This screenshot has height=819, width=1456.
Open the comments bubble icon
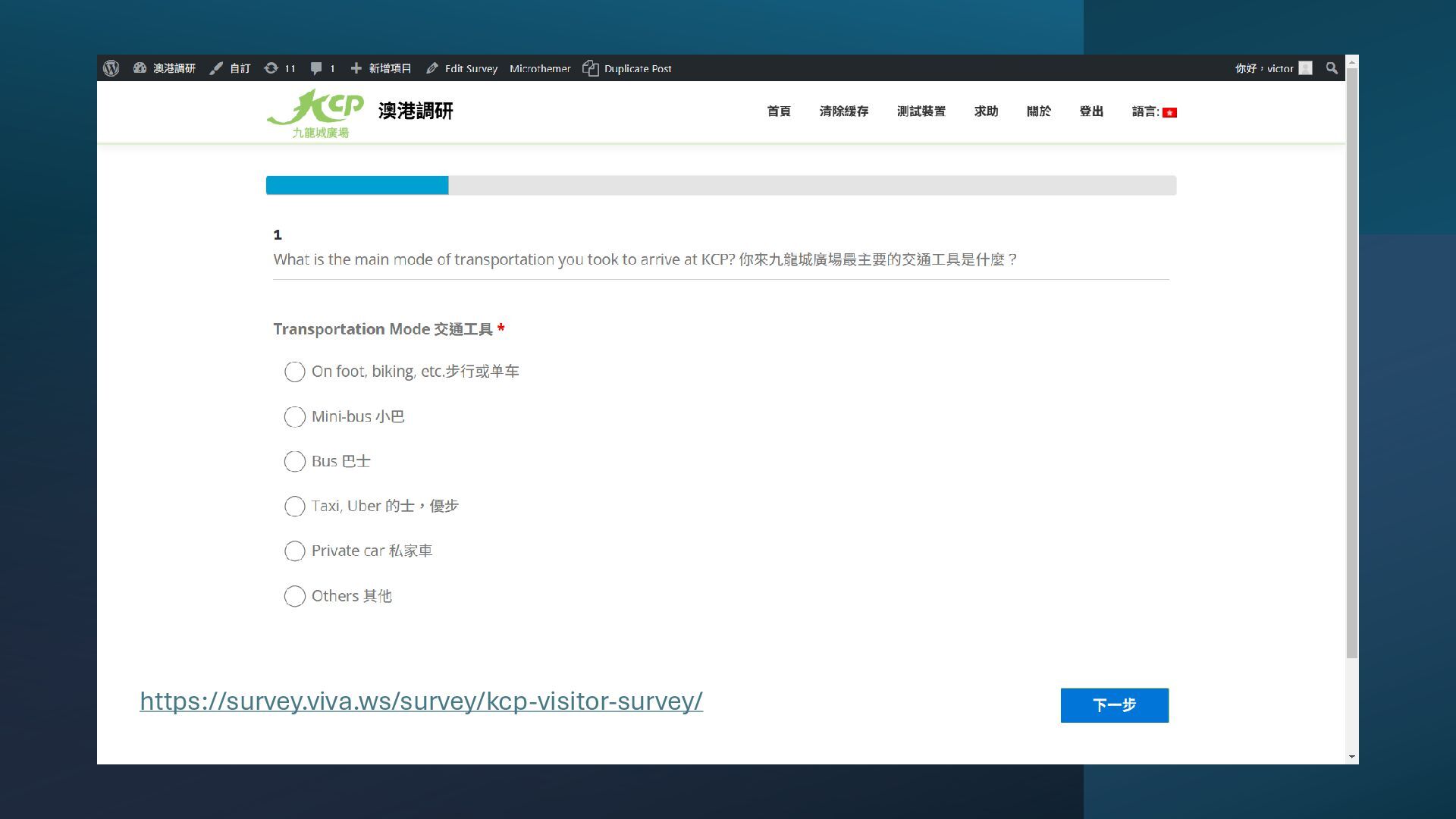(x=315, y=68)
